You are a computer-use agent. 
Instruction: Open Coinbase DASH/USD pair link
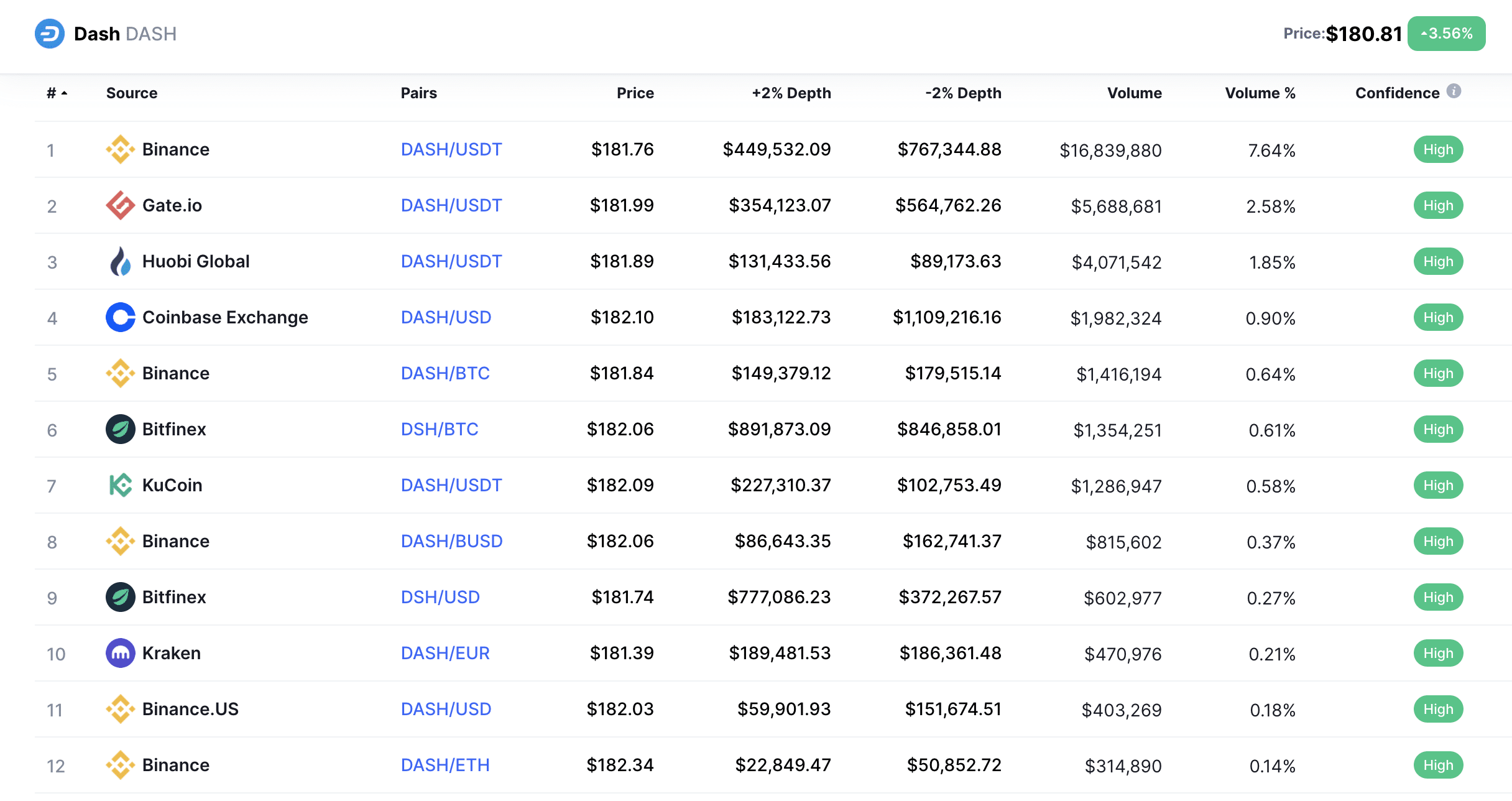pos(446,317)
